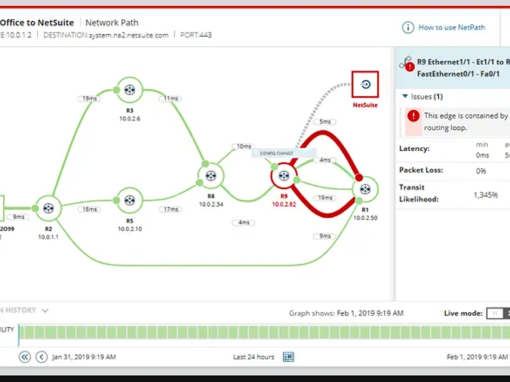Click the R2 router node icon

(48, 208)
